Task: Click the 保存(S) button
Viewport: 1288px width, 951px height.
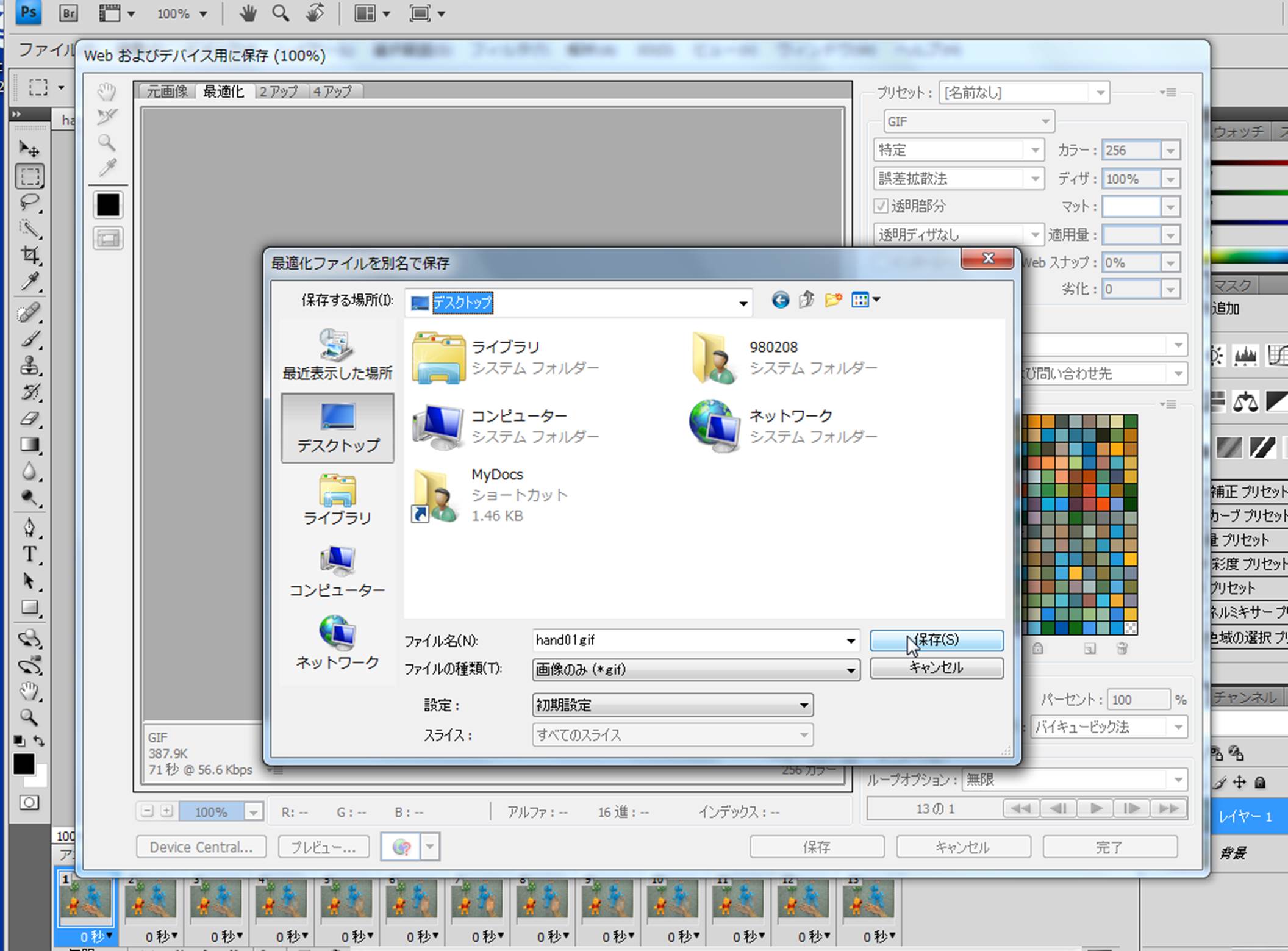Action: click(936, 640)
